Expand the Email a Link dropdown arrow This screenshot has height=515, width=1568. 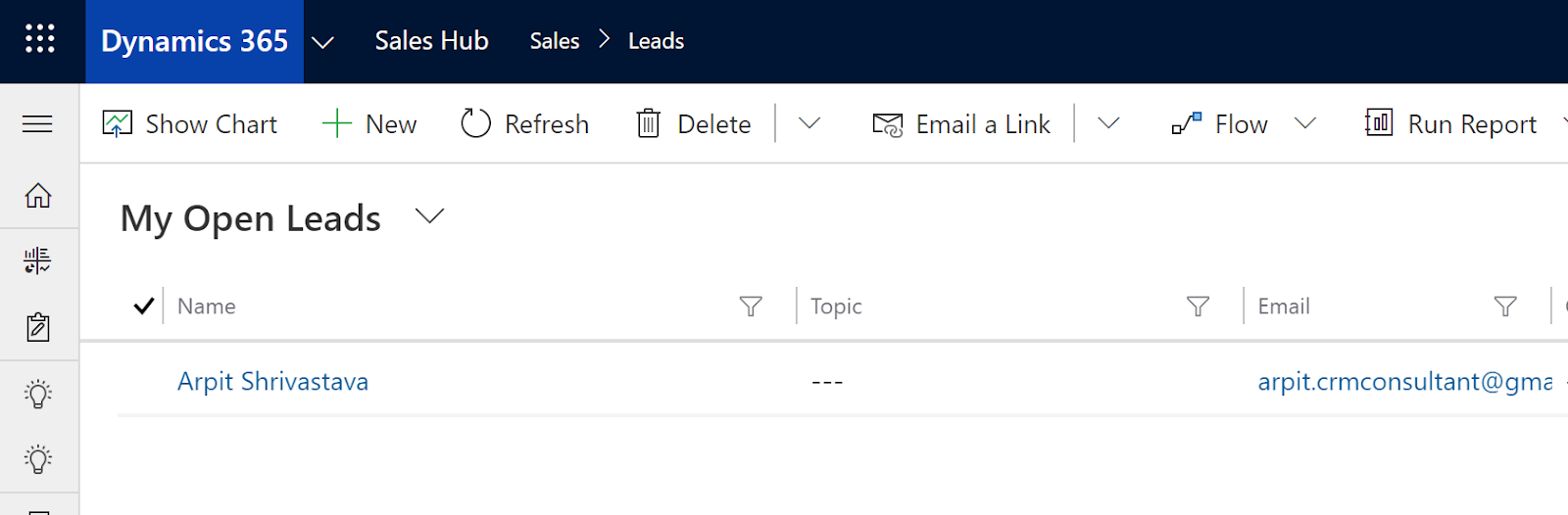(x=1108, y=123)
